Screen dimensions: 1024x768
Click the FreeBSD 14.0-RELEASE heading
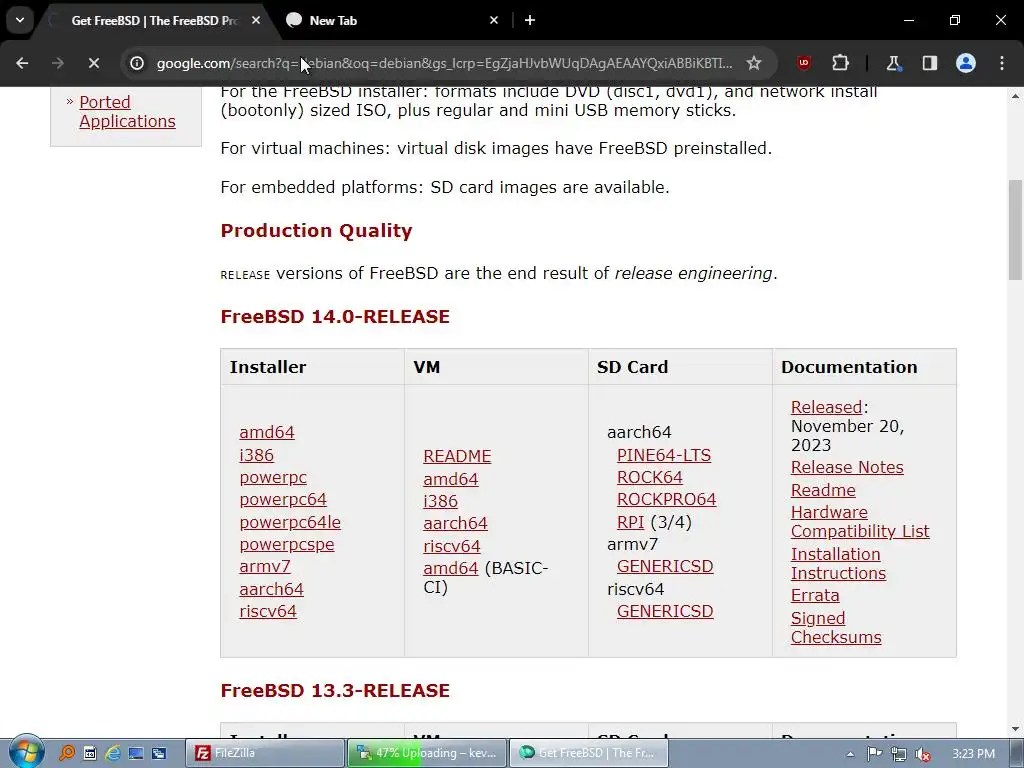tap(335, 317)
